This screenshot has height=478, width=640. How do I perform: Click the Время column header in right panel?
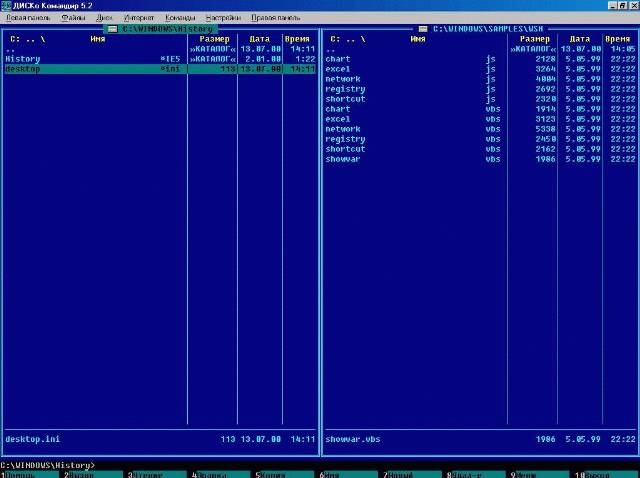618,39
